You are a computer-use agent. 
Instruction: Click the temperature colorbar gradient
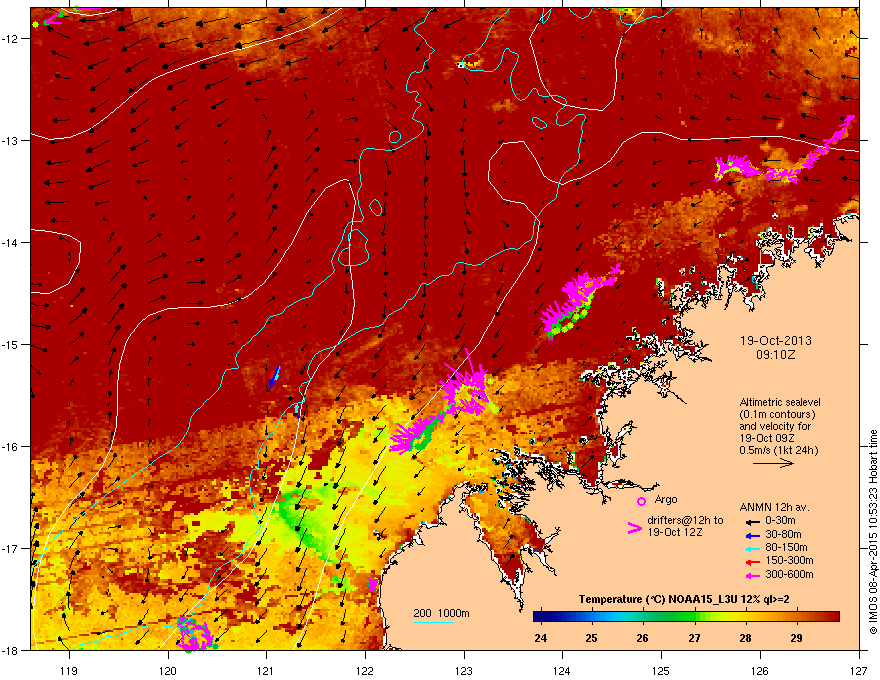click(686, 617)
